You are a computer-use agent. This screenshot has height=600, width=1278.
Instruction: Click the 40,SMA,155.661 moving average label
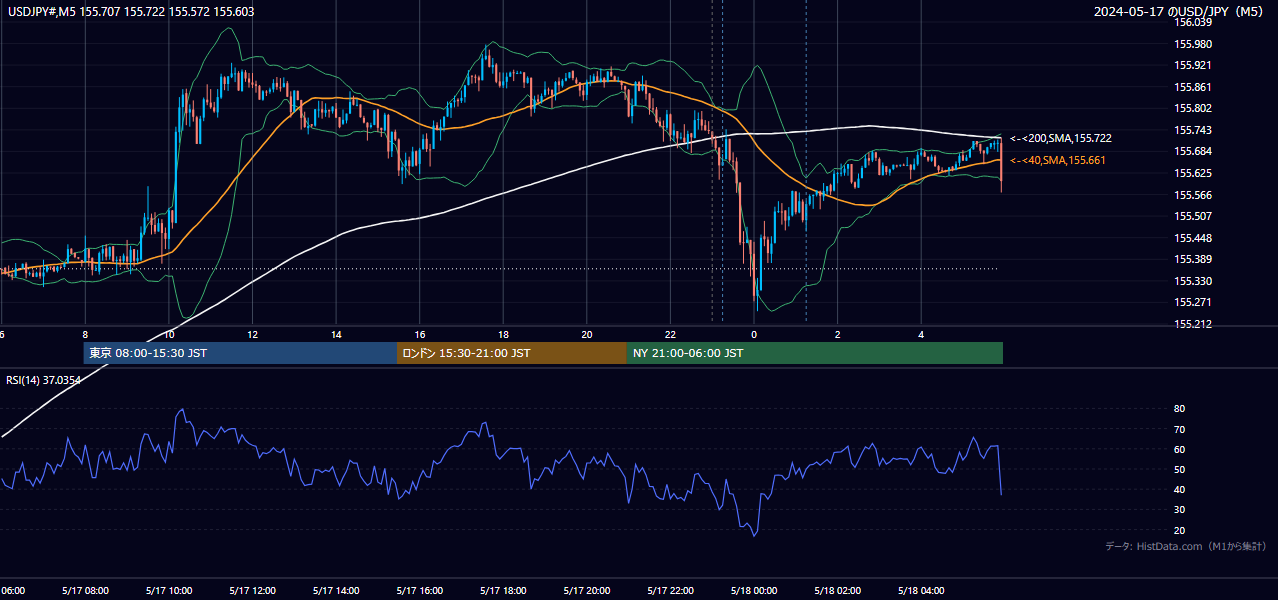[1058, 160]
